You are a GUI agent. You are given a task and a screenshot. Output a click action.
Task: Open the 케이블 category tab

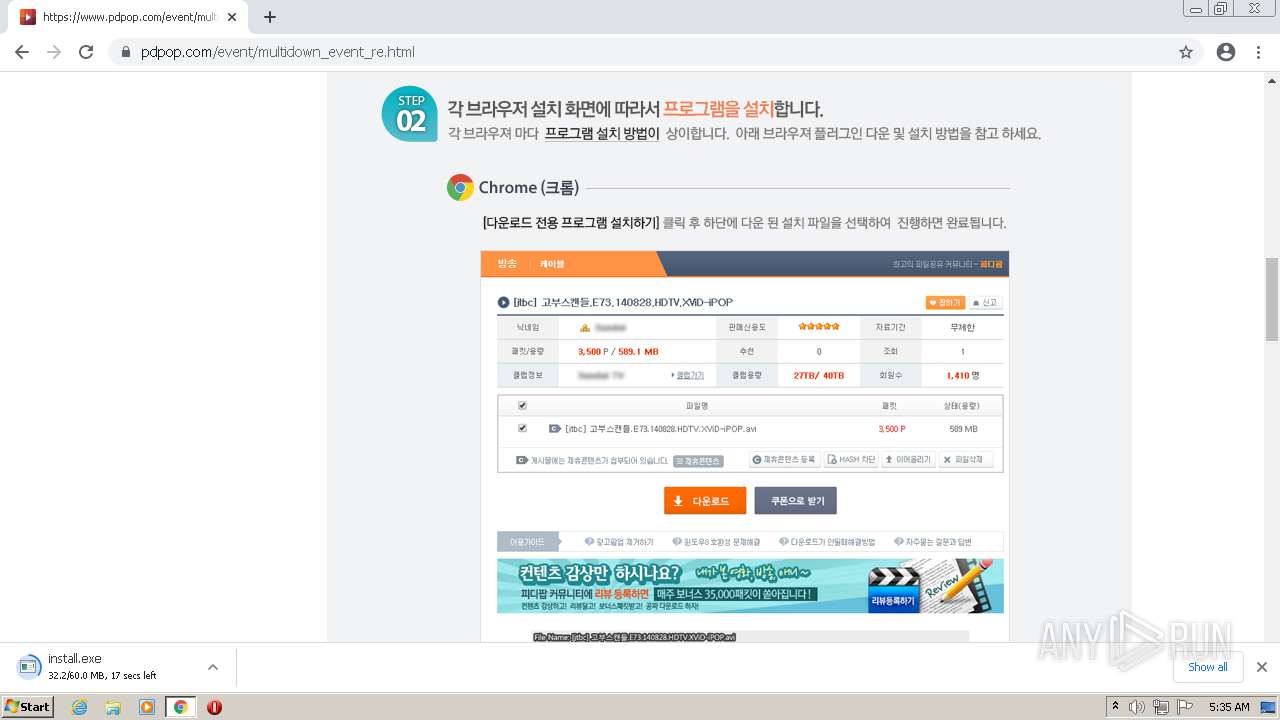coord(552,264)
